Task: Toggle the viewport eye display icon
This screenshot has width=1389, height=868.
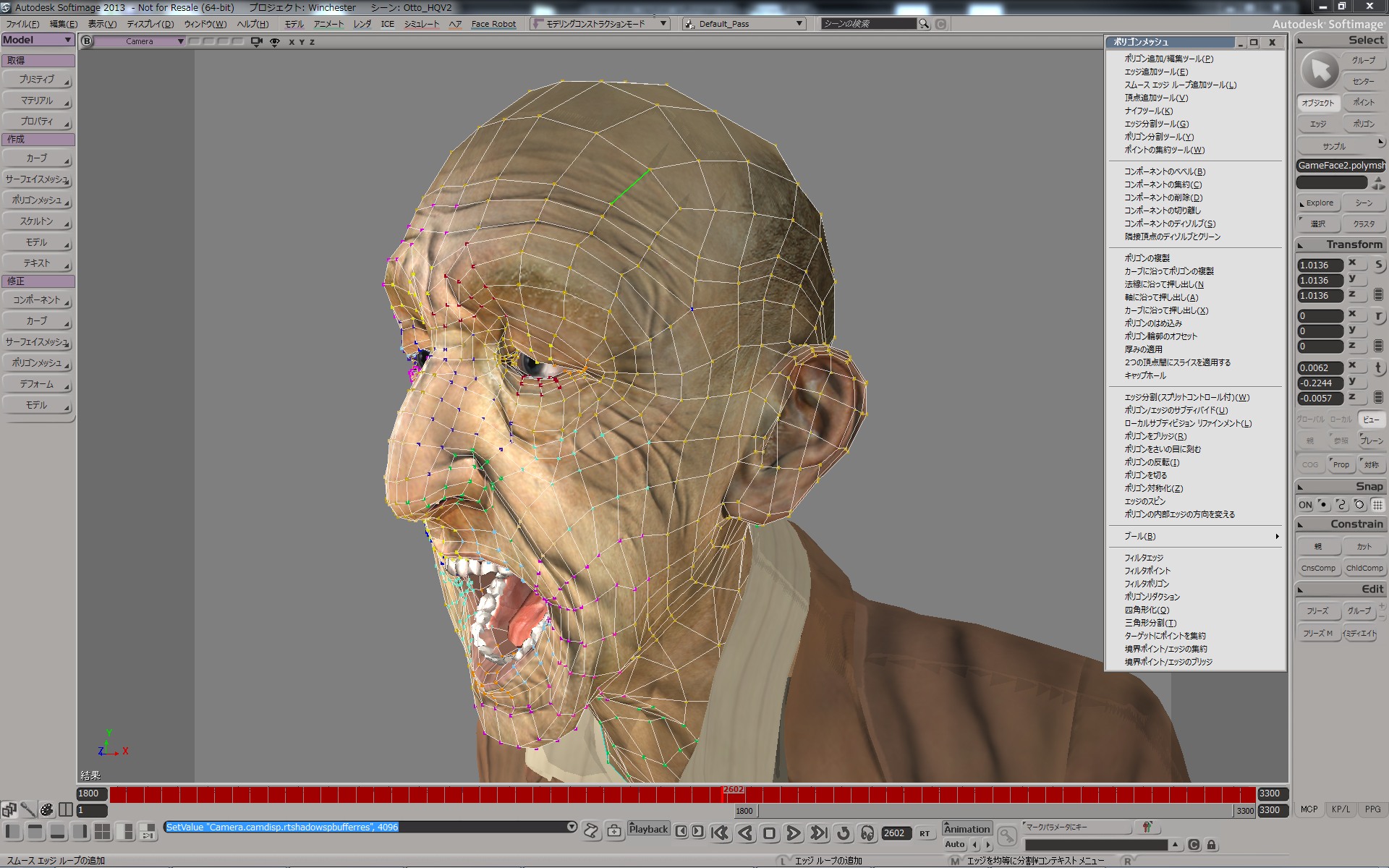Action: [275, 42]
